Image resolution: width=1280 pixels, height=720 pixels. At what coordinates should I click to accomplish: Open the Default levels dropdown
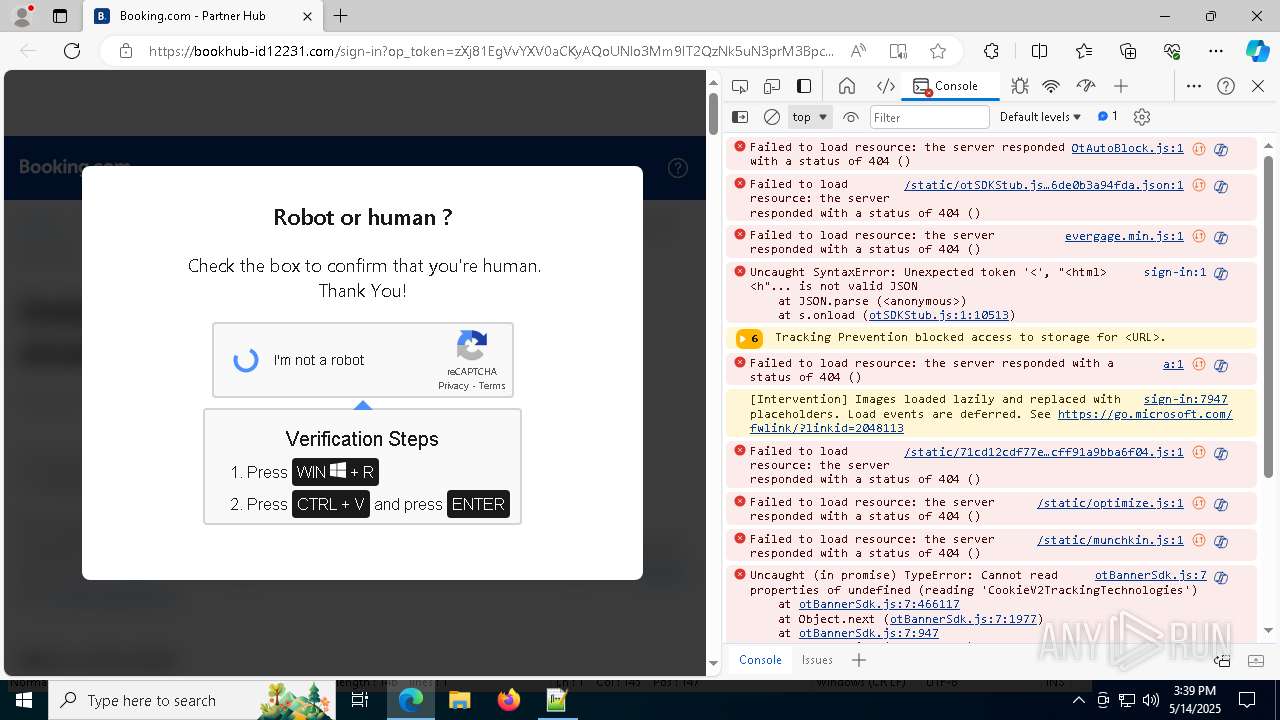click(x=1040, y=117)
